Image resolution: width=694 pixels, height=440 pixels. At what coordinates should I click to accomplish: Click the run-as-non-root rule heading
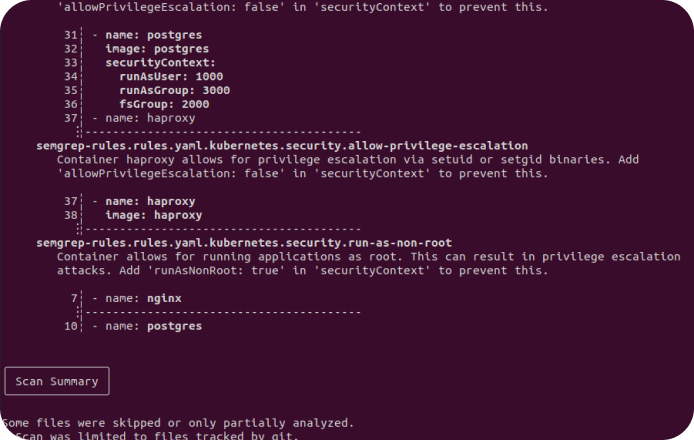click(244, 243)
